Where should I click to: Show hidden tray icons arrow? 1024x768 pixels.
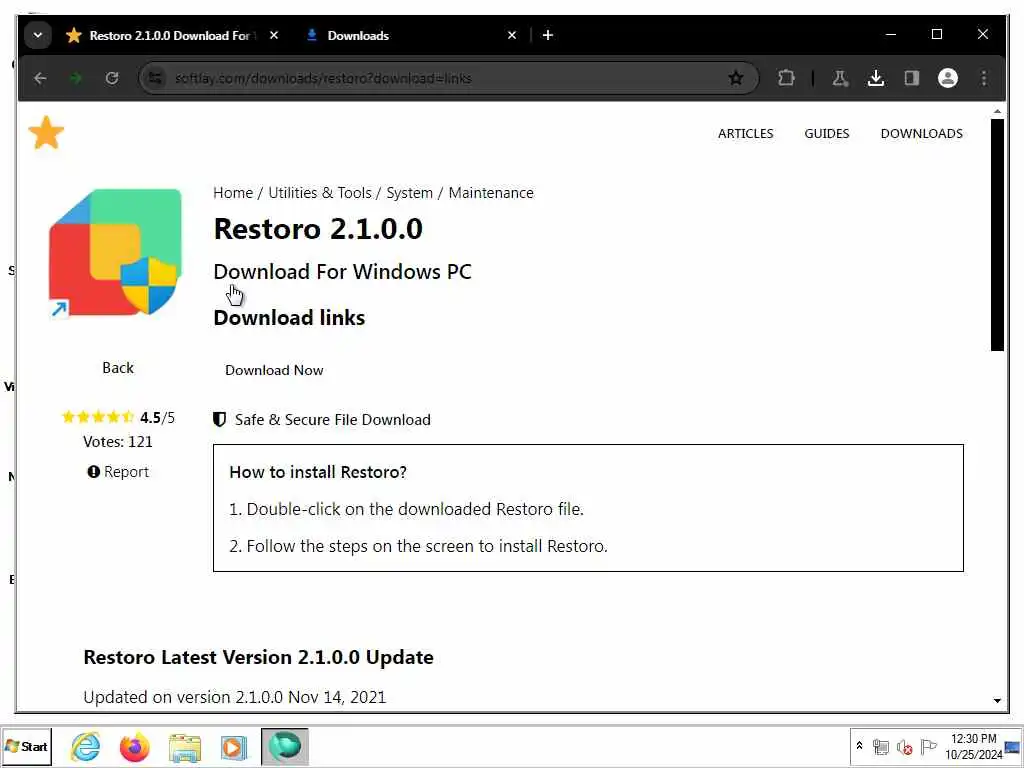pyautogui.click(x=859, y=746)
